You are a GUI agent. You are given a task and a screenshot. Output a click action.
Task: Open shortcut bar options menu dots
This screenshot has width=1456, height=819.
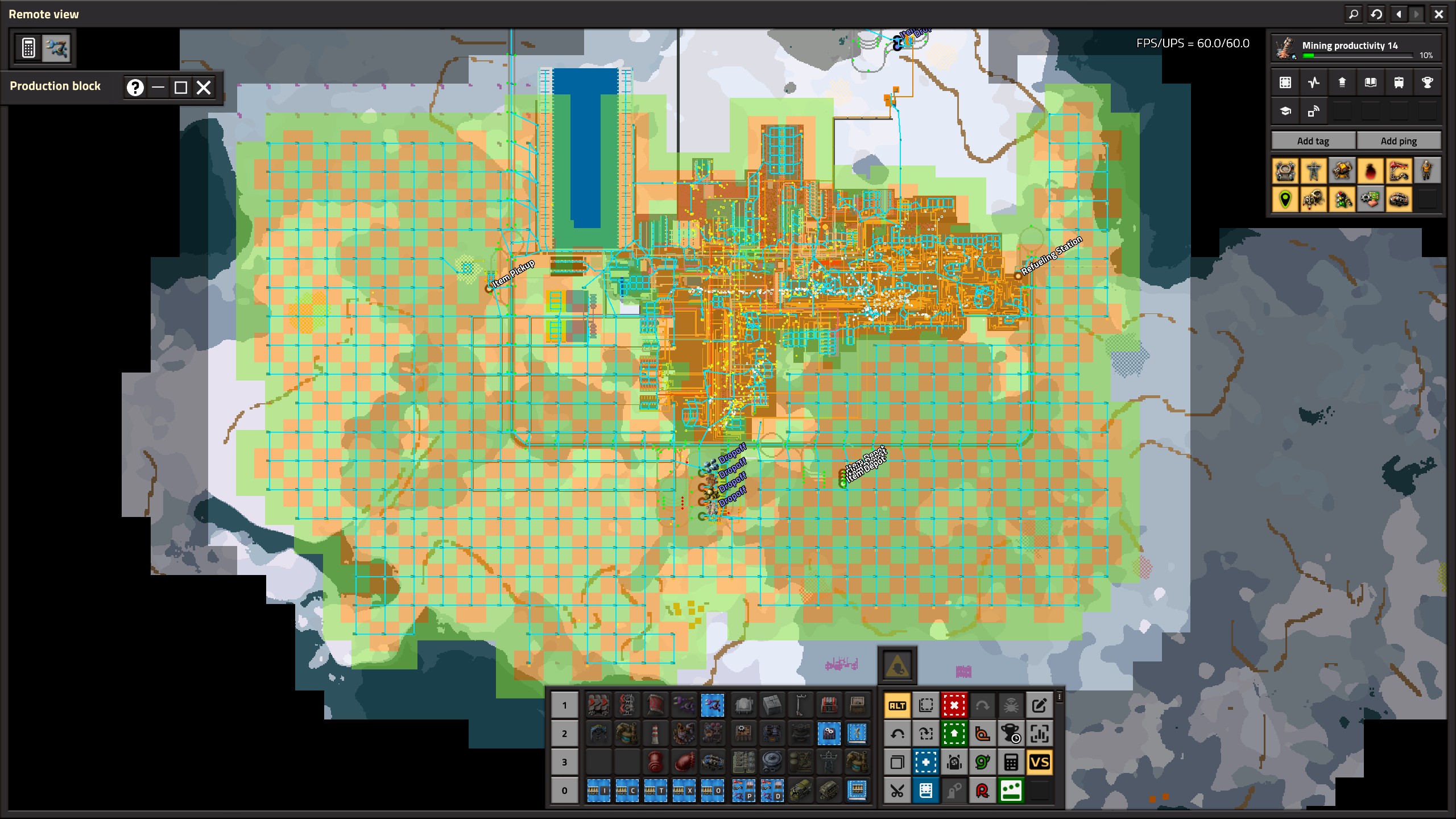tap(1059, 696)
